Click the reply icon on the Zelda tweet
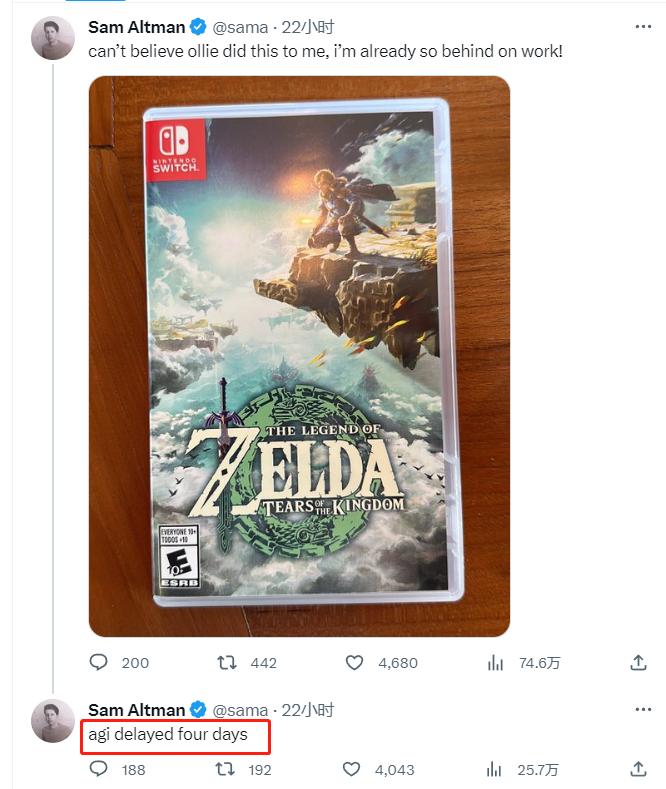 [x=98, y=662]
